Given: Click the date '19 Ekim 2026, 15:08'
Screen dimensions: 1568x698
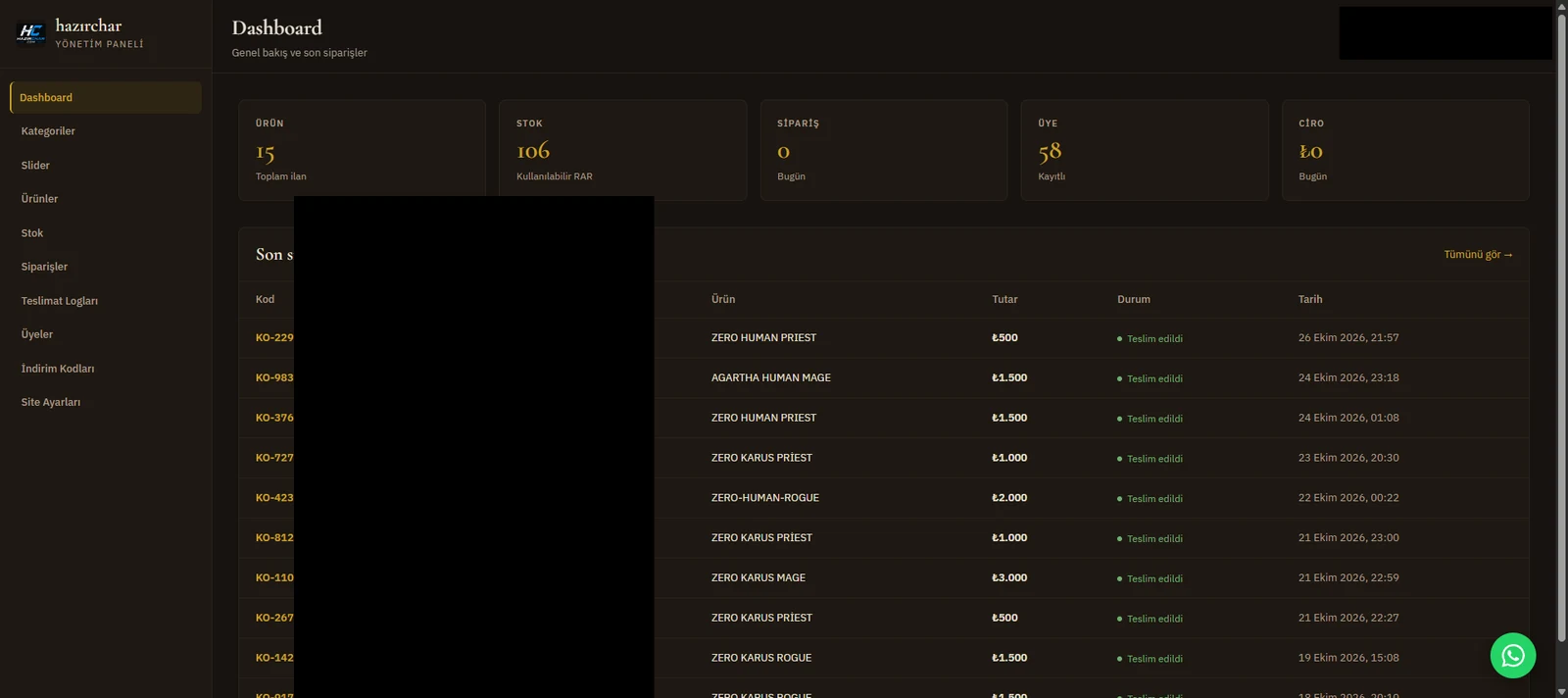Looking at the screenshot, I should pyautogui.click(x=1348, y=658).
